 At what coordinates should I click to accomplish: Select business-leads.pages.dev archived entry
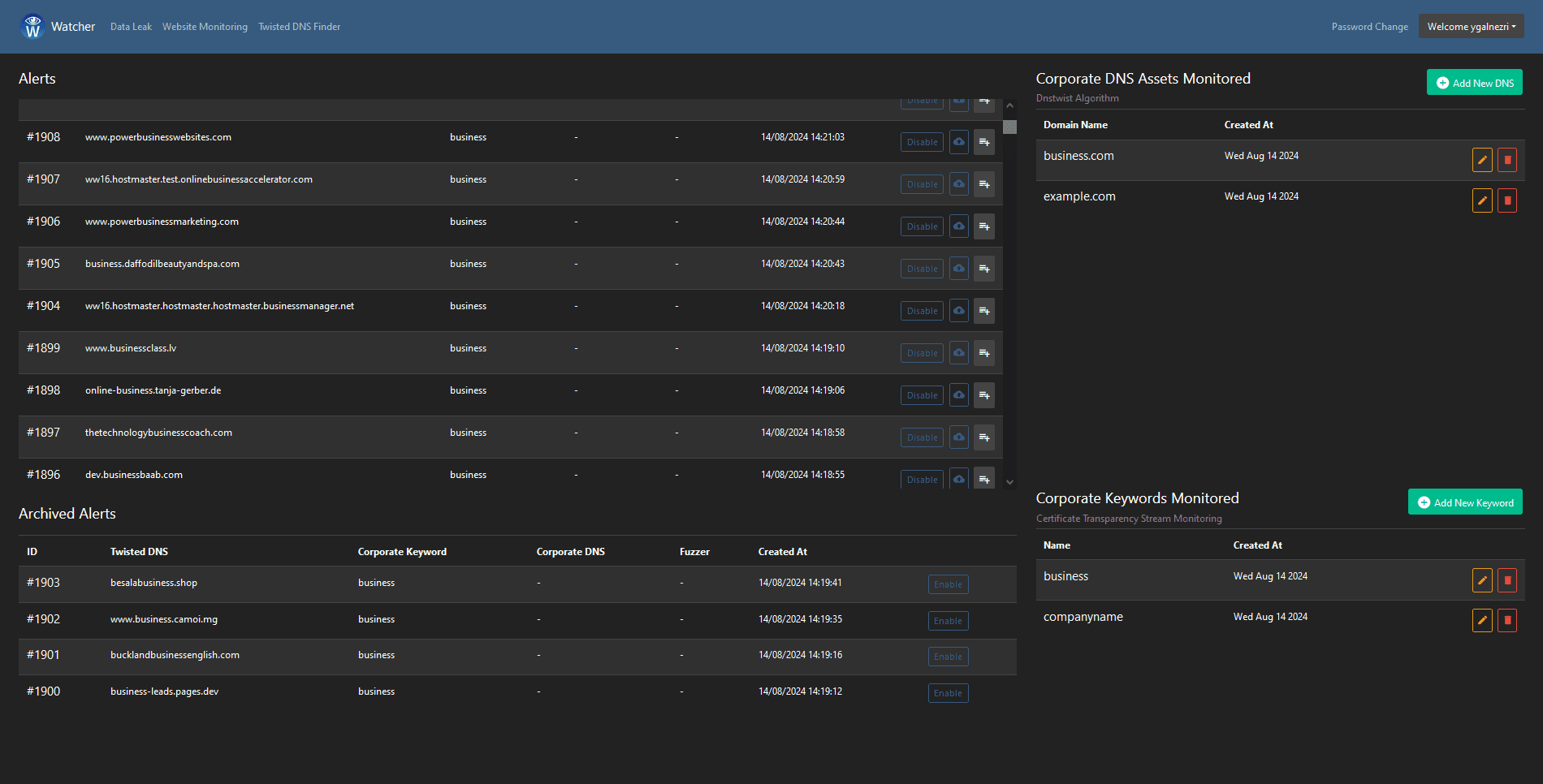point(164,691)
